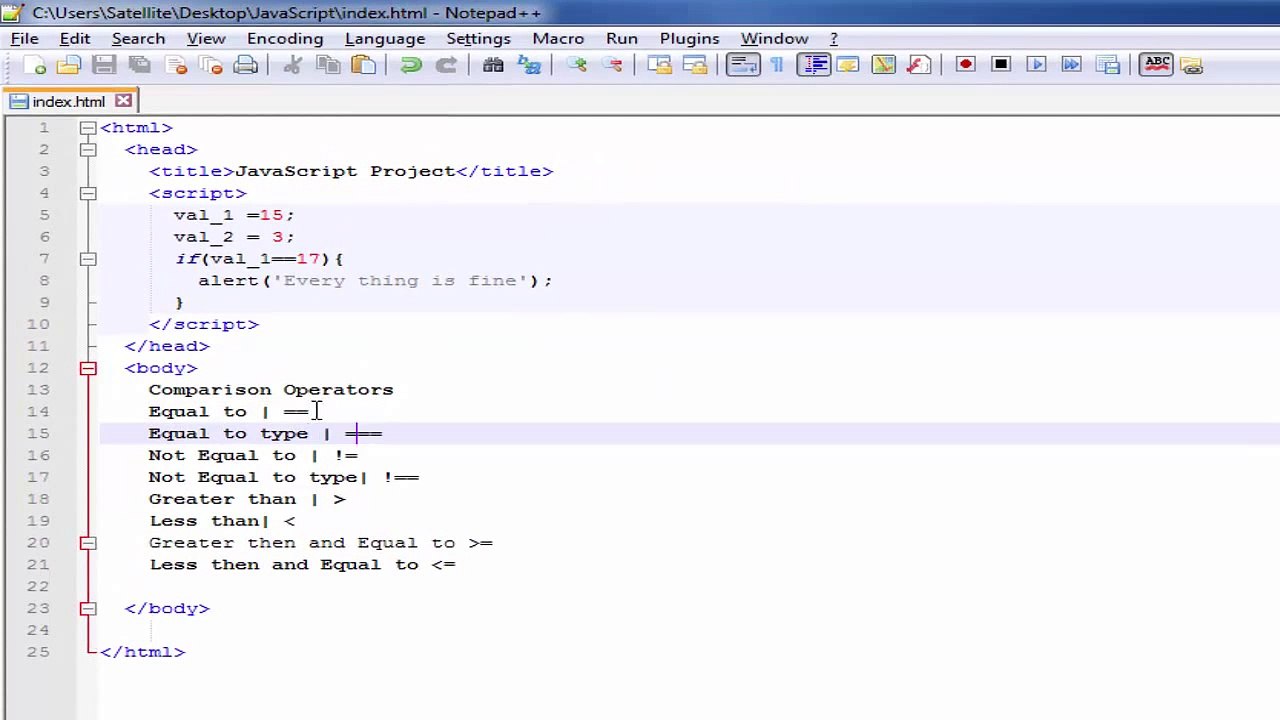Run macro multiple times with double-arrow icon
Screen dimensions: 1280x720
[1071, 65]
